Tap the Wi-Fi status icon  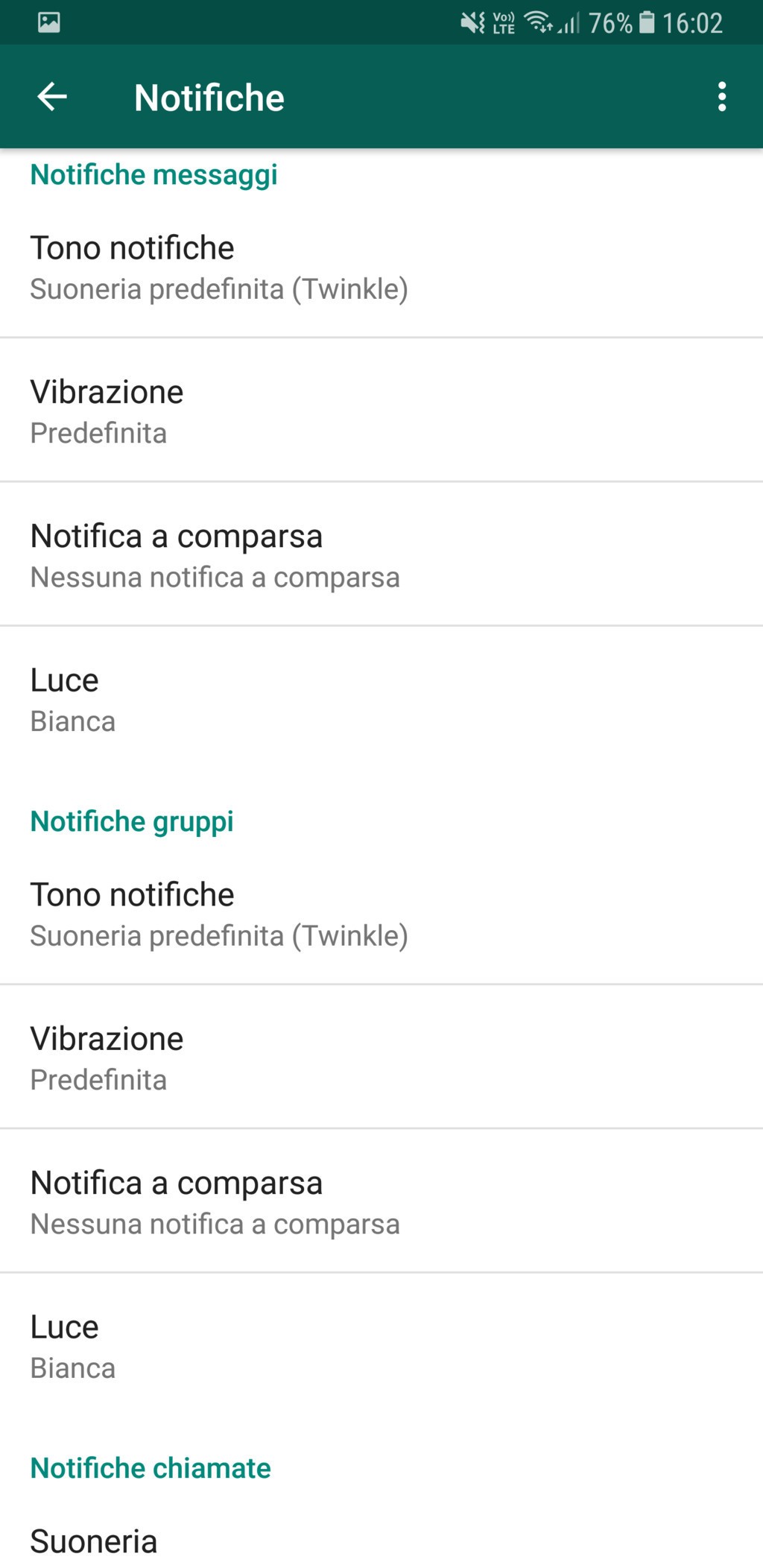(538, 22)
